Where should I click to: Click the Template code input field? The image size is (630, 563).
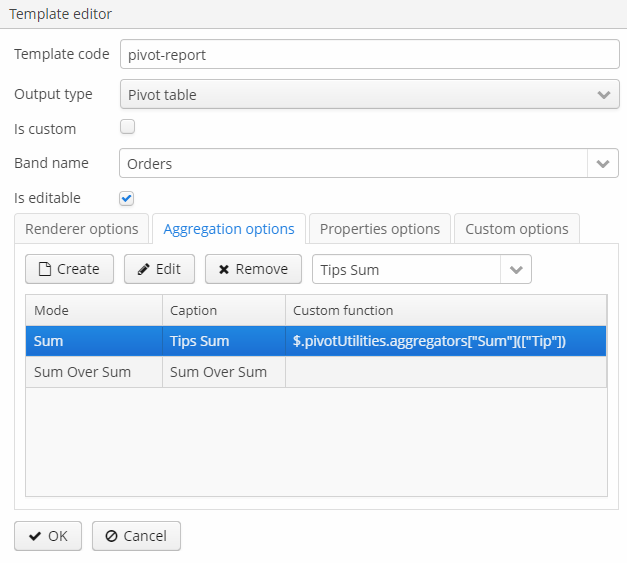[x=370, y=54]
